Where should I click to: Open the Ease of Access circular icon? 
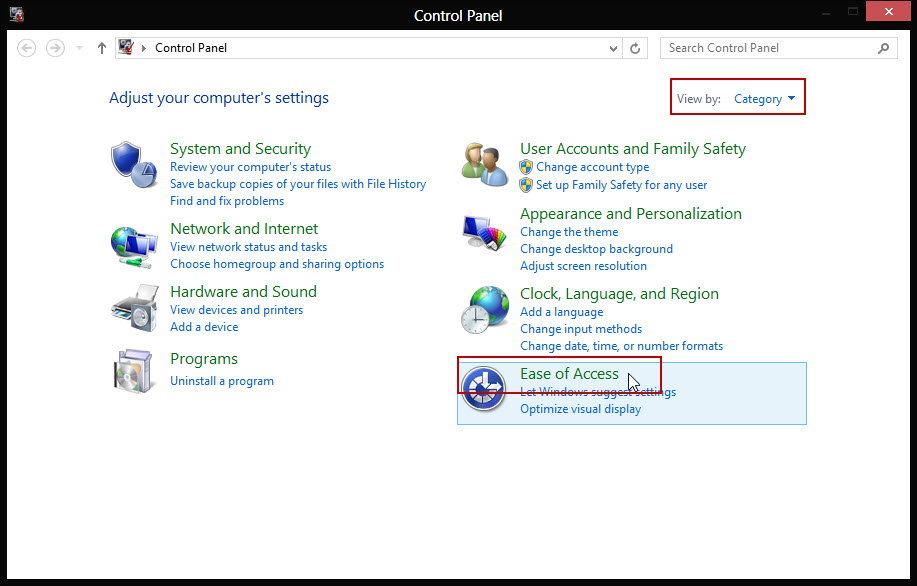pos(483,389)
